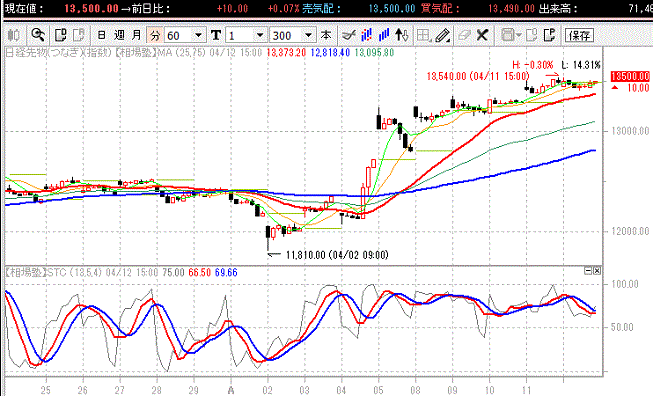The image size is (653, 396).
Task: Click the pencil drawing tool icon
Action: point(442,35)
